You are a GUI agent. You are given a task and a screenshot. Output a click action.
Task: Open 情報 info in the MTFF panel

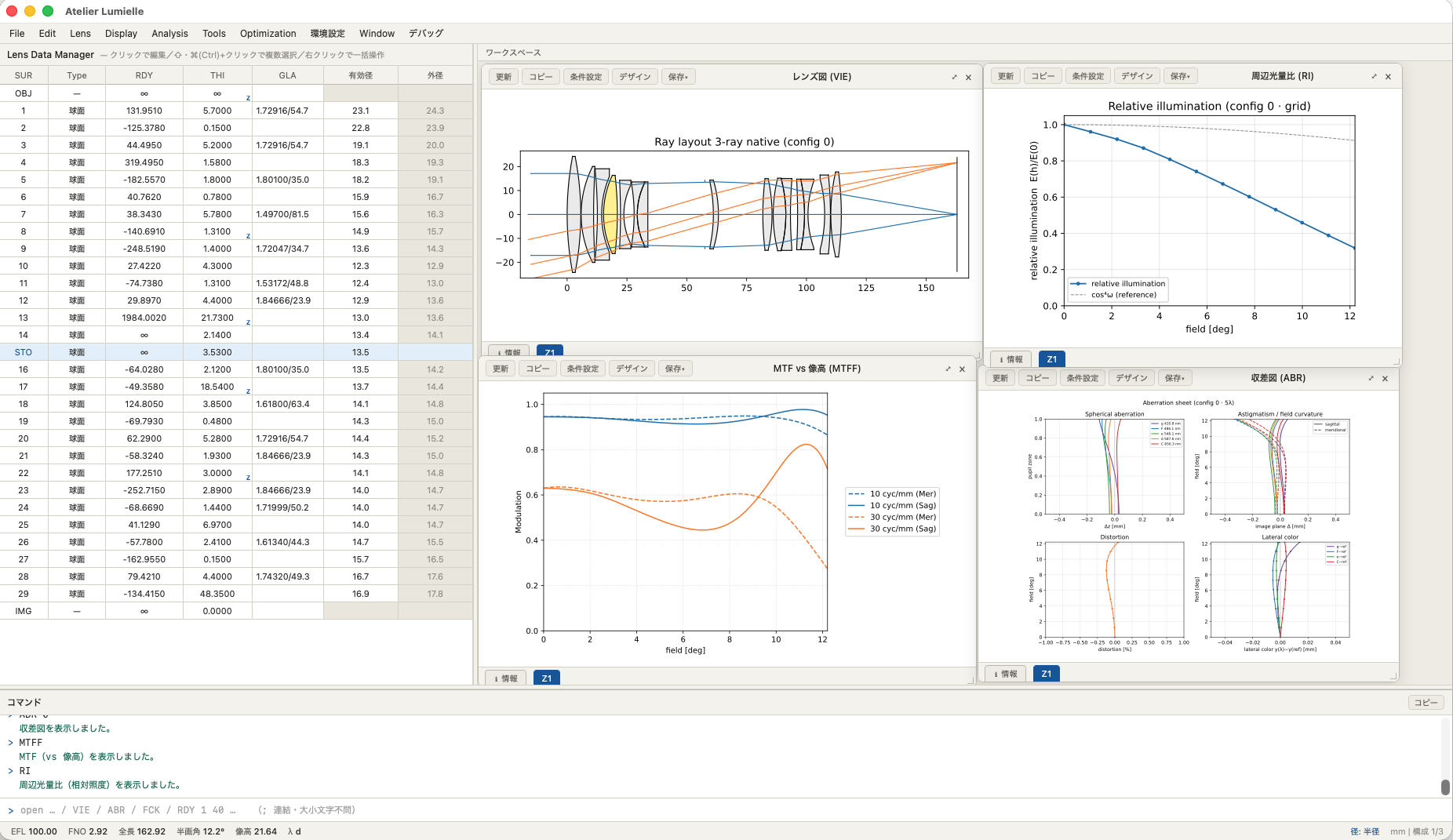[505, 678]
